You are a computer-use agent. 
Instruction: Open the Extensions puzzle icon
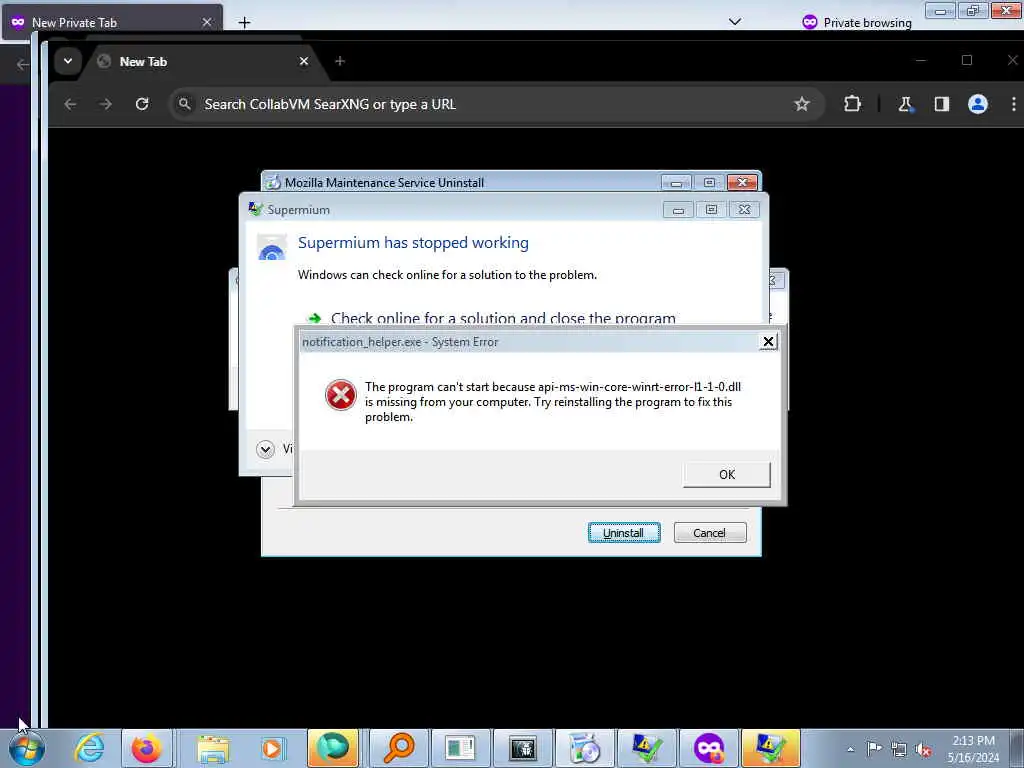(x=852, y=104)
